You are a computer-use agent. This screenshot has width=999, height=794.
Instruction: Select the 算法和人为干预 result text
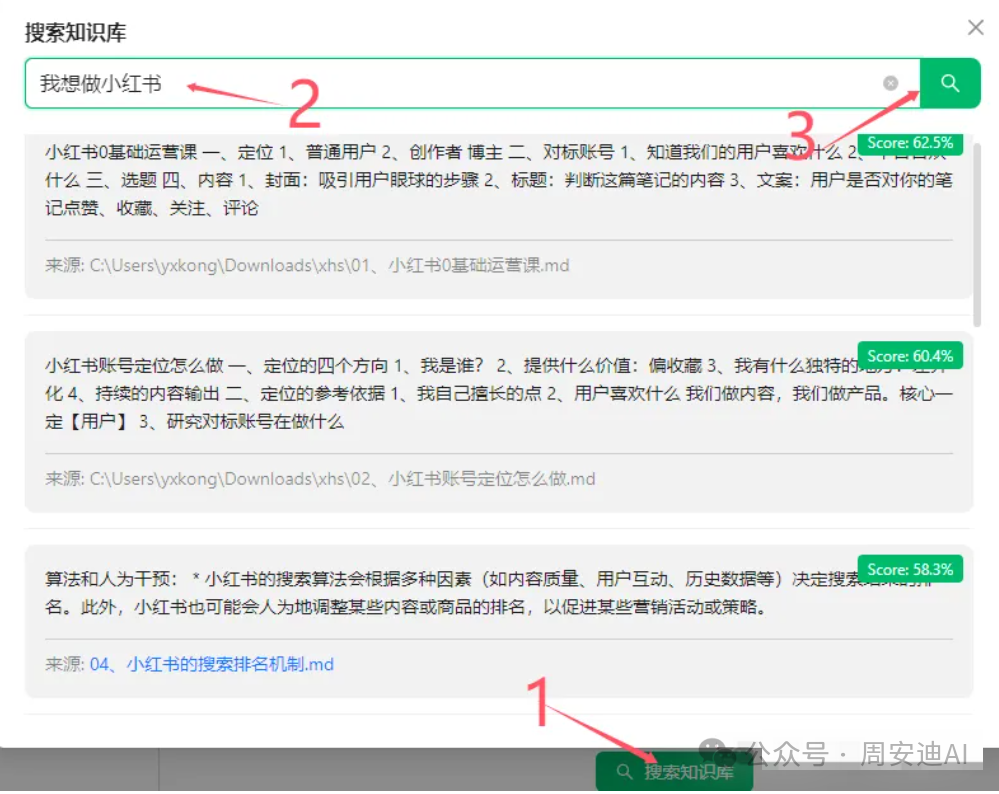491,593
